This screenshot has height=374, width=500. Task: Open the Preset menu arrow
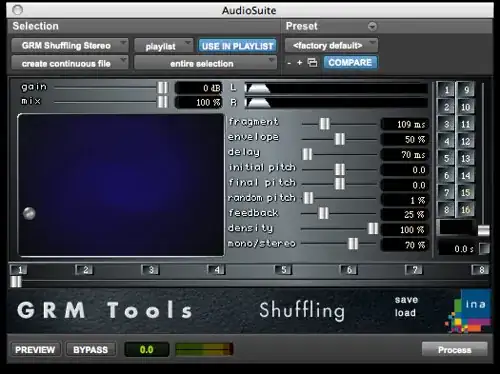click(372, 26)
